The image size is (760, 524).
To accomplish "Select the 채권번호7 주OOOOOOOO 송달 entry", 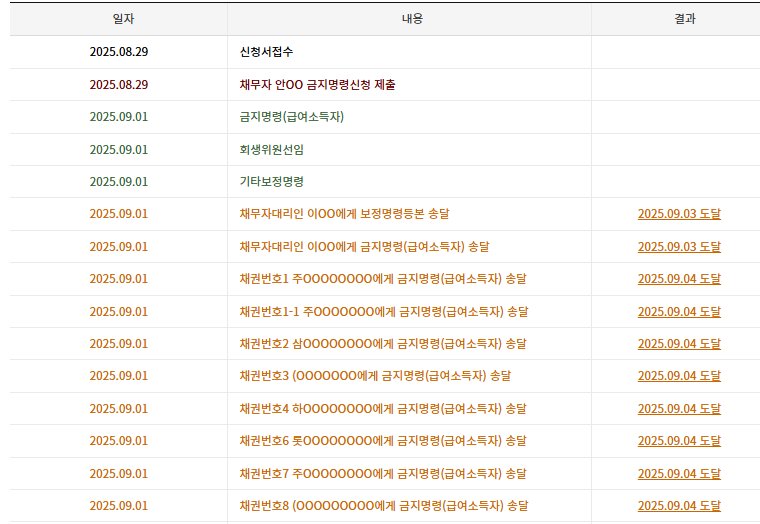I will pyautogui.click(x=383, y=474).
